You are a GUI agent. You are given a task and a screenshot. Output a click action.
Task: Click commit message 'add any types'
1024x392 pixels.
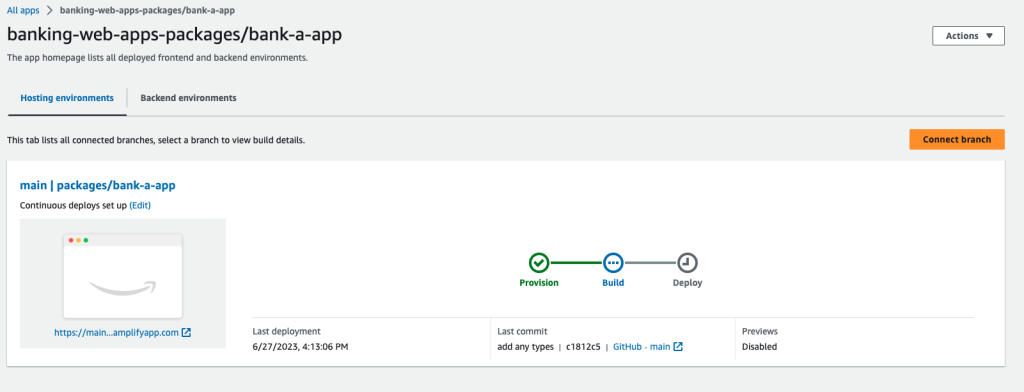coord(525,347)
